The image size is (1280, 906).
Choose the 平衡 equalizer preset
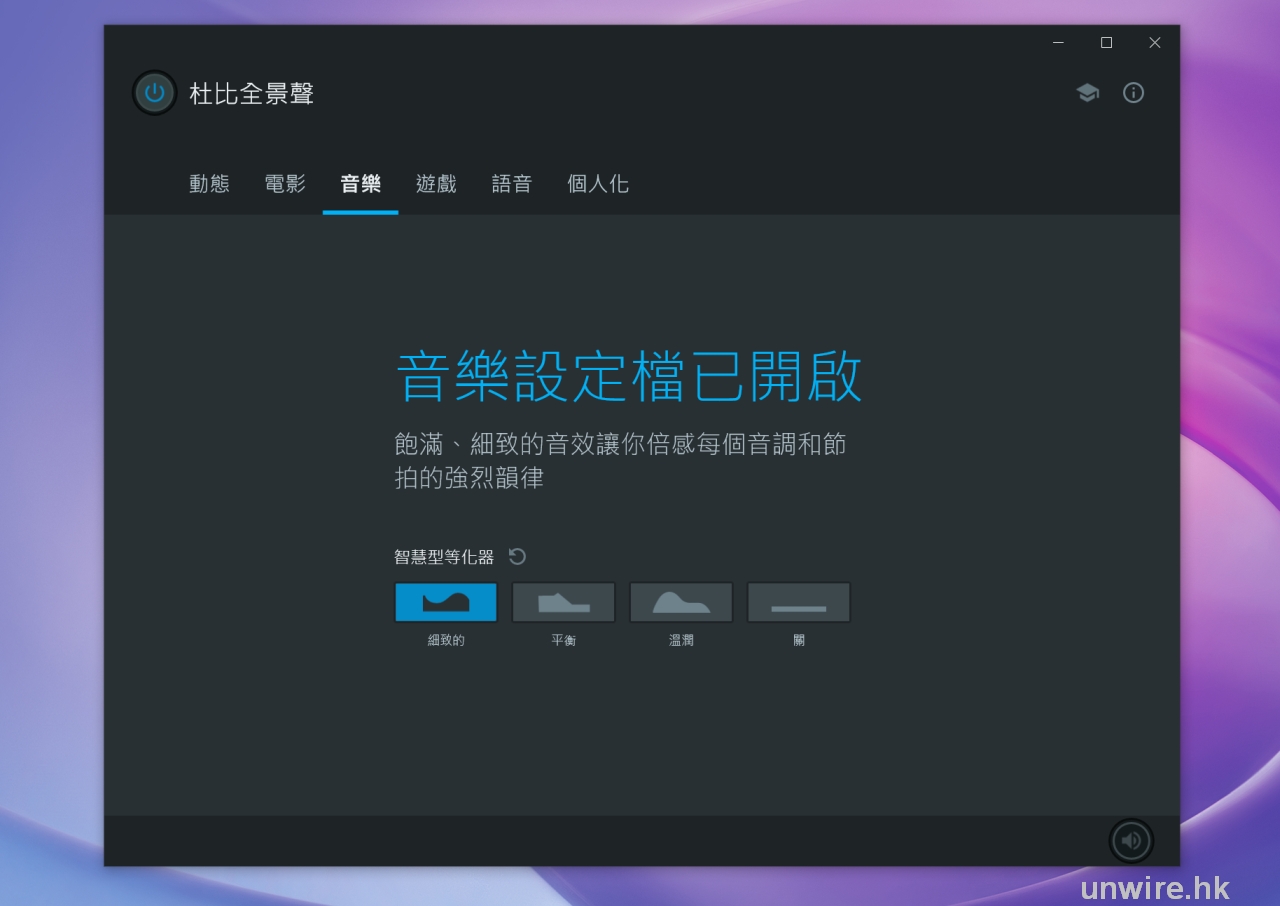tap(563, 603)
